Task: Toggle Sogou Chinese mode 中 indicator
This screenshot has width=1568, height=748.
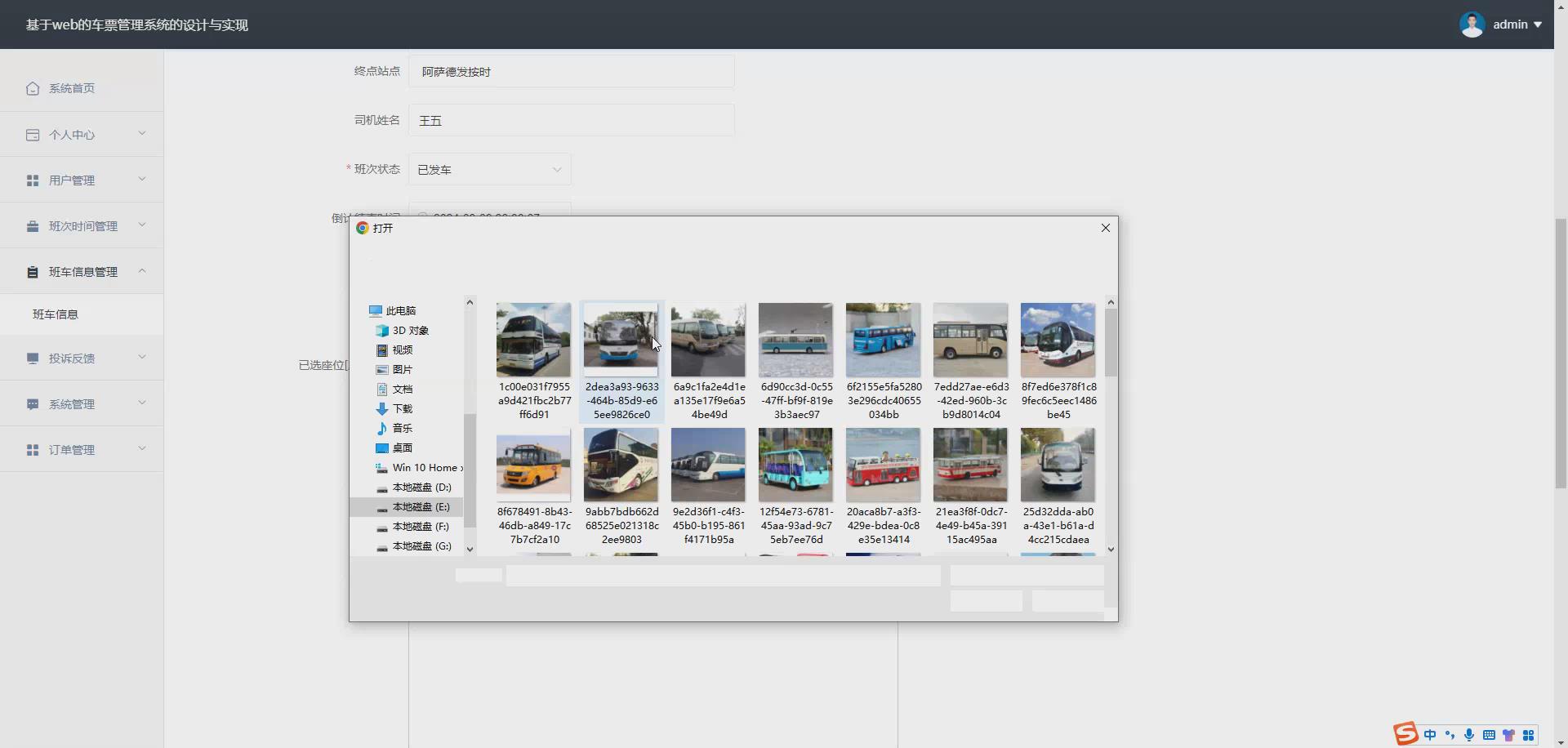Action: point(1430,735)
